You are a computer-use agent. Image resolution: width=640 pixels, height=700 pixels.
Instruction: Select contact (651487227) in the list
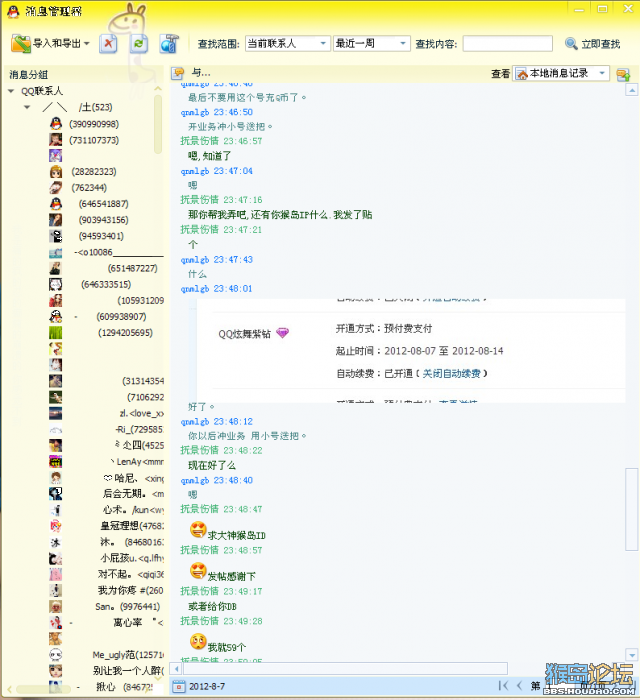tap(133, 268)
